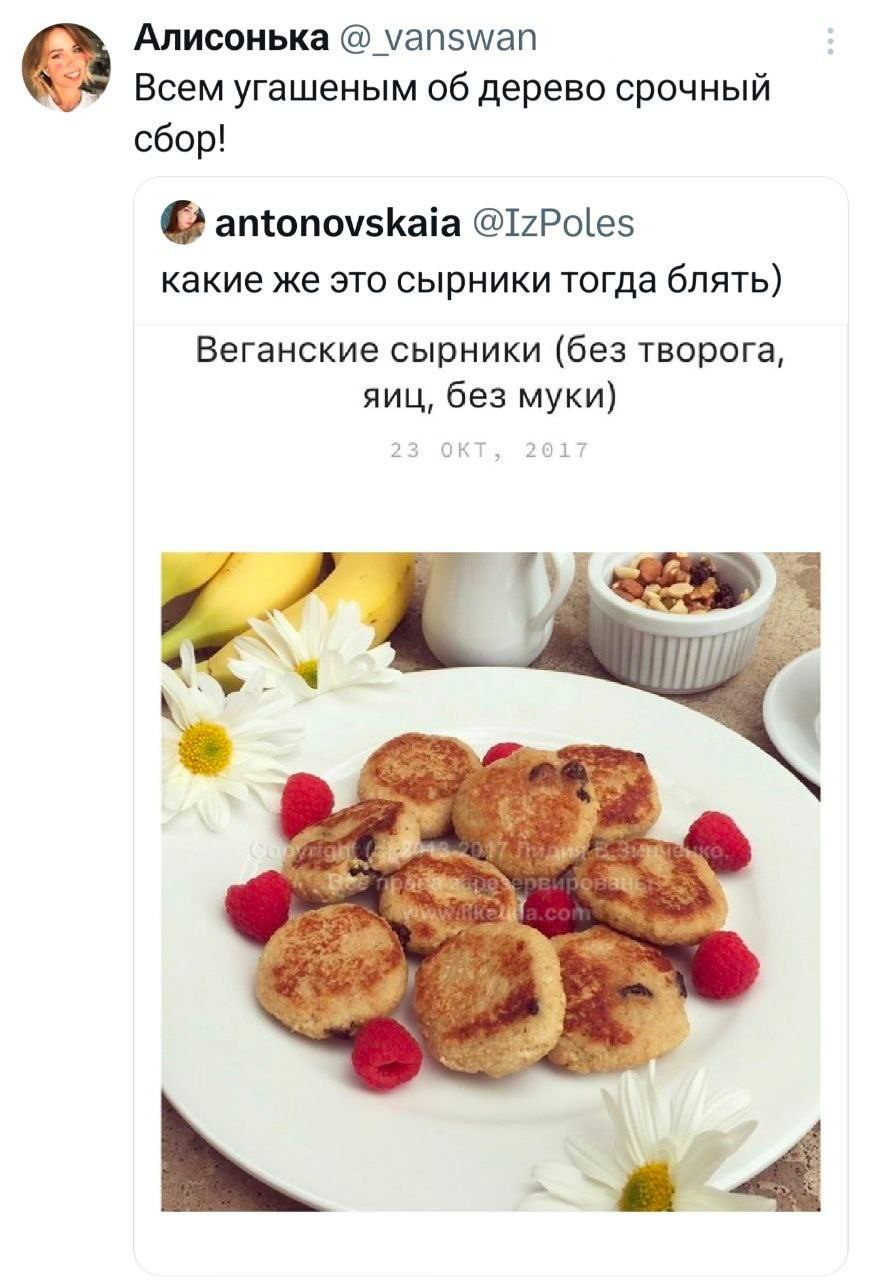Image resolution: width=870 pixels, height=1280 pixels.
Task: Click the daisy at the photo's bottom edge
Action: (x=648, y=1150)
